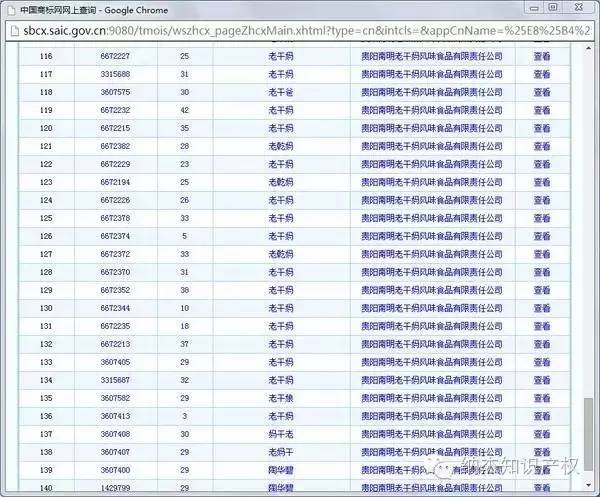The height and width of the screenshot is (497, 600).
Task: Click 查看 link in row 127
Action: coord(541,254)
